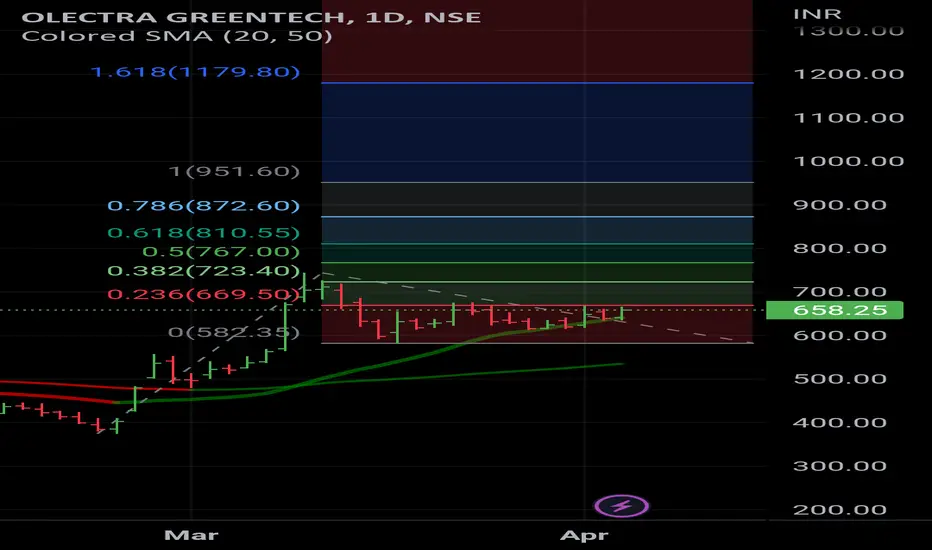Click the 1200.00 price axis value
932x550 pixels.
(849, 74)
